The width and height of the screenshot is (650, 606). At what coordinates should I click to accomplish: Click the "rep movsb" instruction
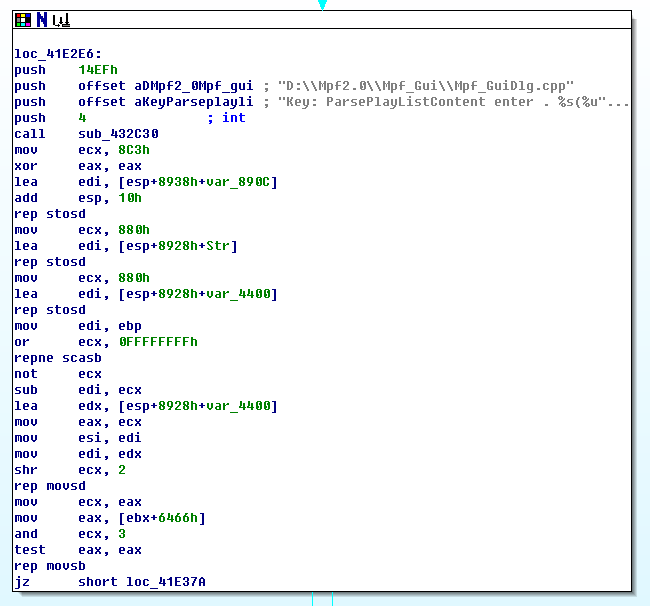coord(50,566)
